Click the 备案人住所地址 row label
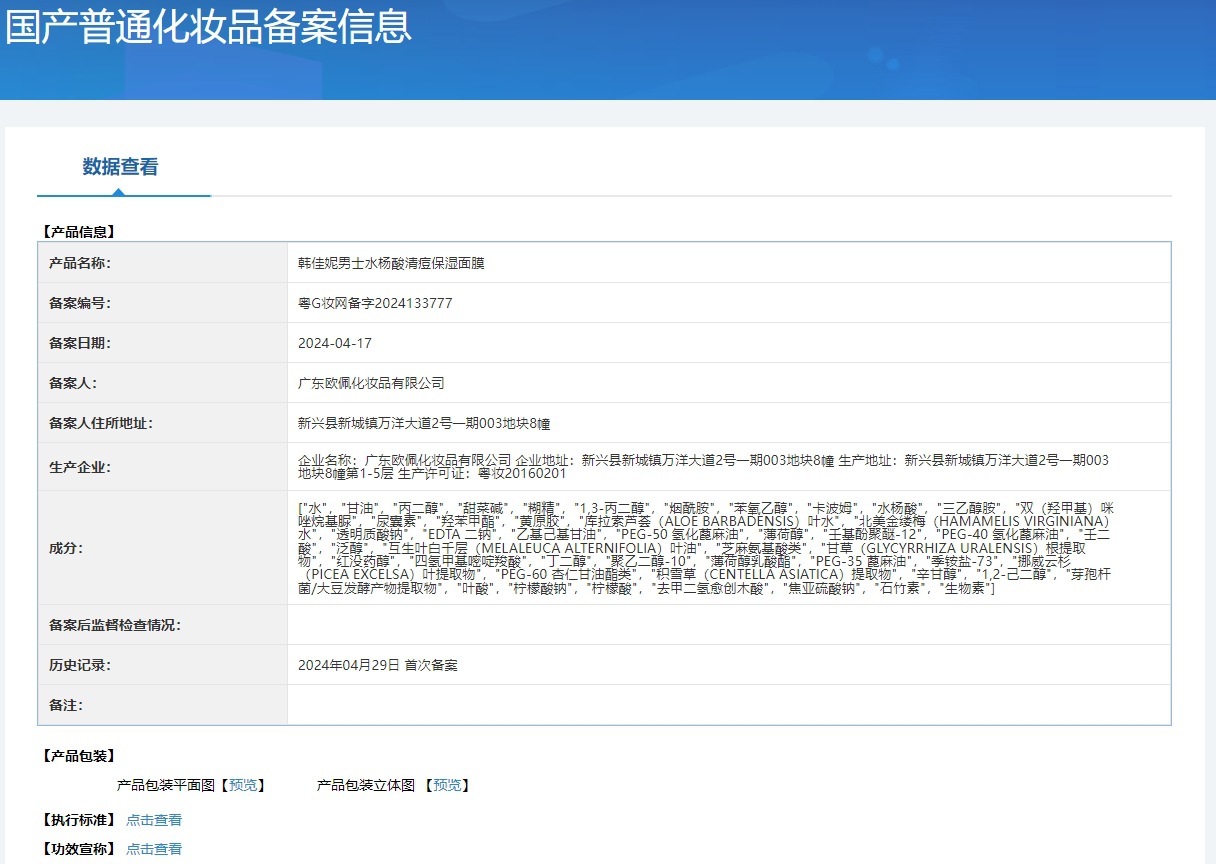The image size is (1216, 864). [101, 423]
